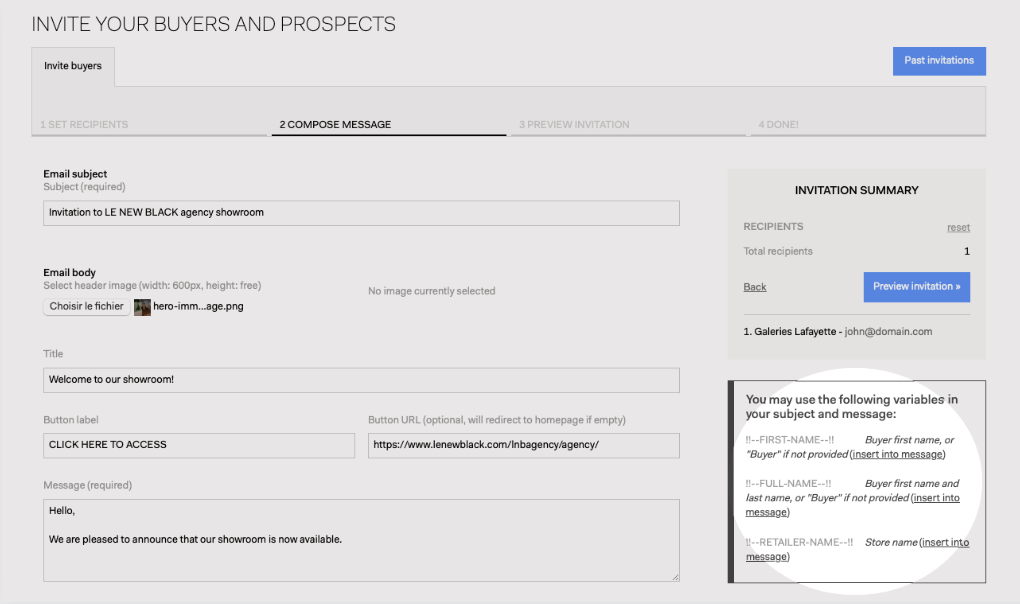
Task: Click the Title text field
Action: click(361, 380)
